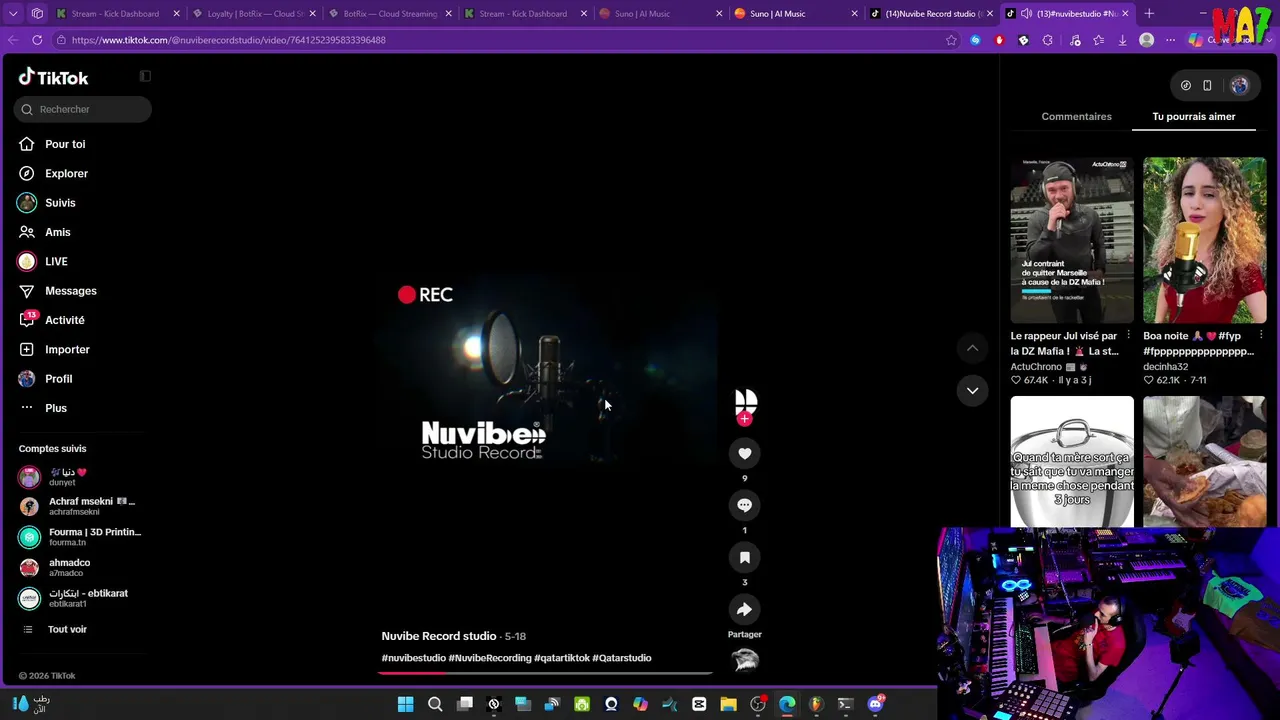Click the Partager share arrow
Screen dimensions: 1280x720
pyautogui.click(x=744, y=609)
